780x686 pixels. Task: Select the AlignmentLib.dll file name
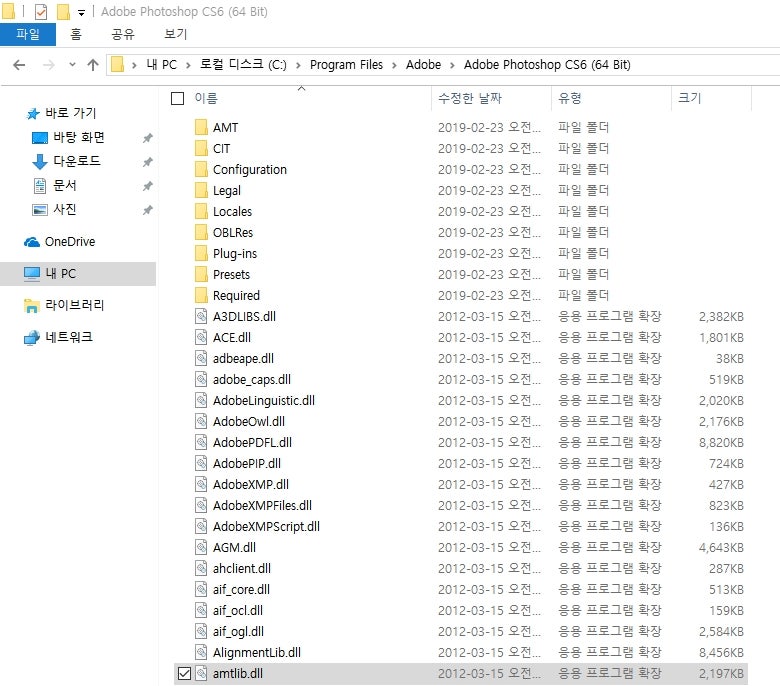point(257,652)
